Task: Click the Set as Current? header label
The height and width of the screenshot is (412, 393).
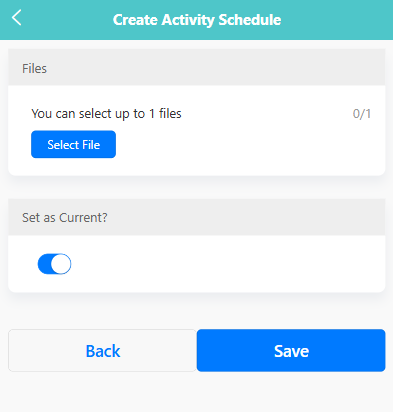Action: point(65,217)
